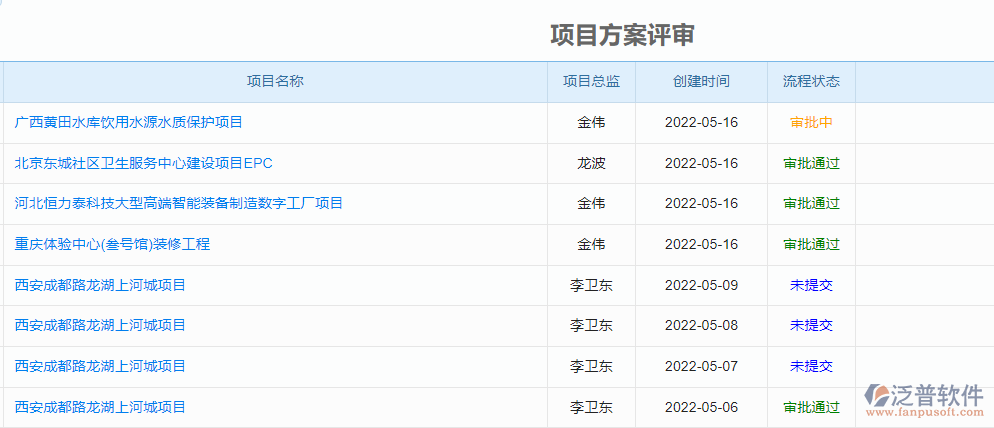Select the 审批中 status cell

click(x=811, y=122)
